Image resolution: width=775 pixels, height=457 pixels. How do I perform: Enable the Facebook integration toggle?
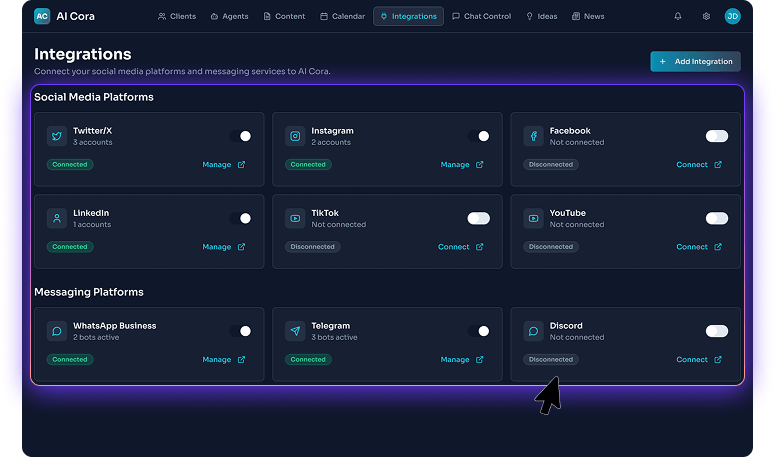point(717,136)
